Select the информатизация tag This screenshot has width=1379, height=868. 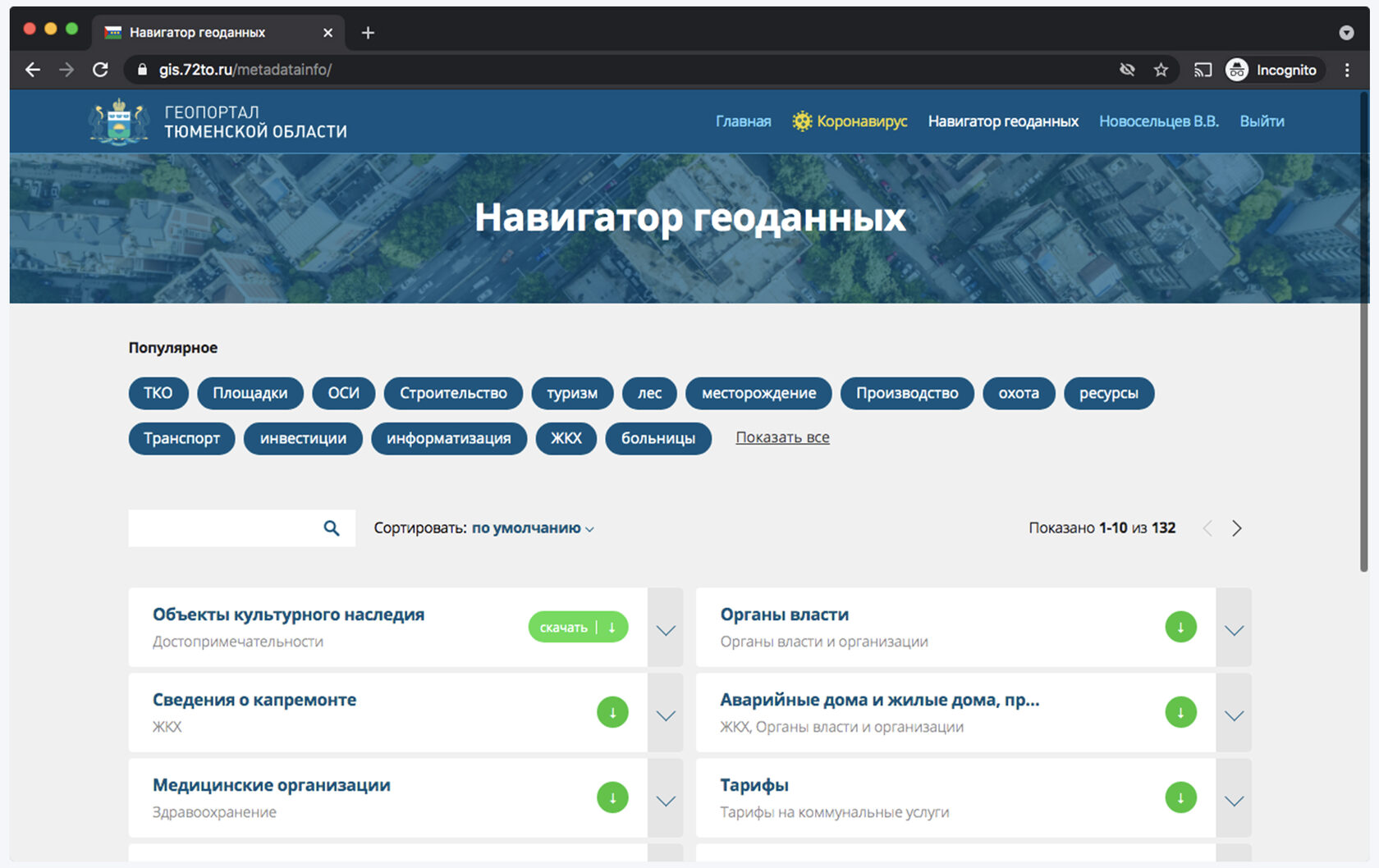point(449,438)
